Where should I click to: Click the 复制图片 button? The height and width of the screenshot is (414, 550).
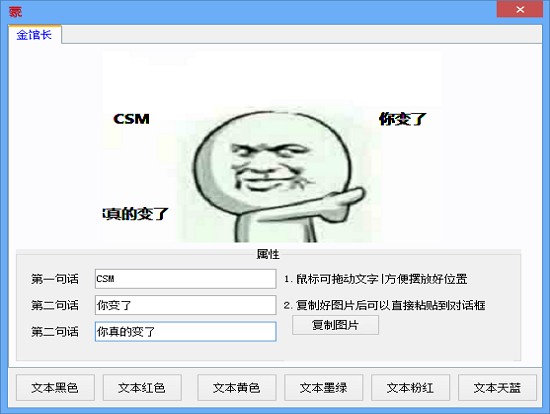[x=335, y=325]
